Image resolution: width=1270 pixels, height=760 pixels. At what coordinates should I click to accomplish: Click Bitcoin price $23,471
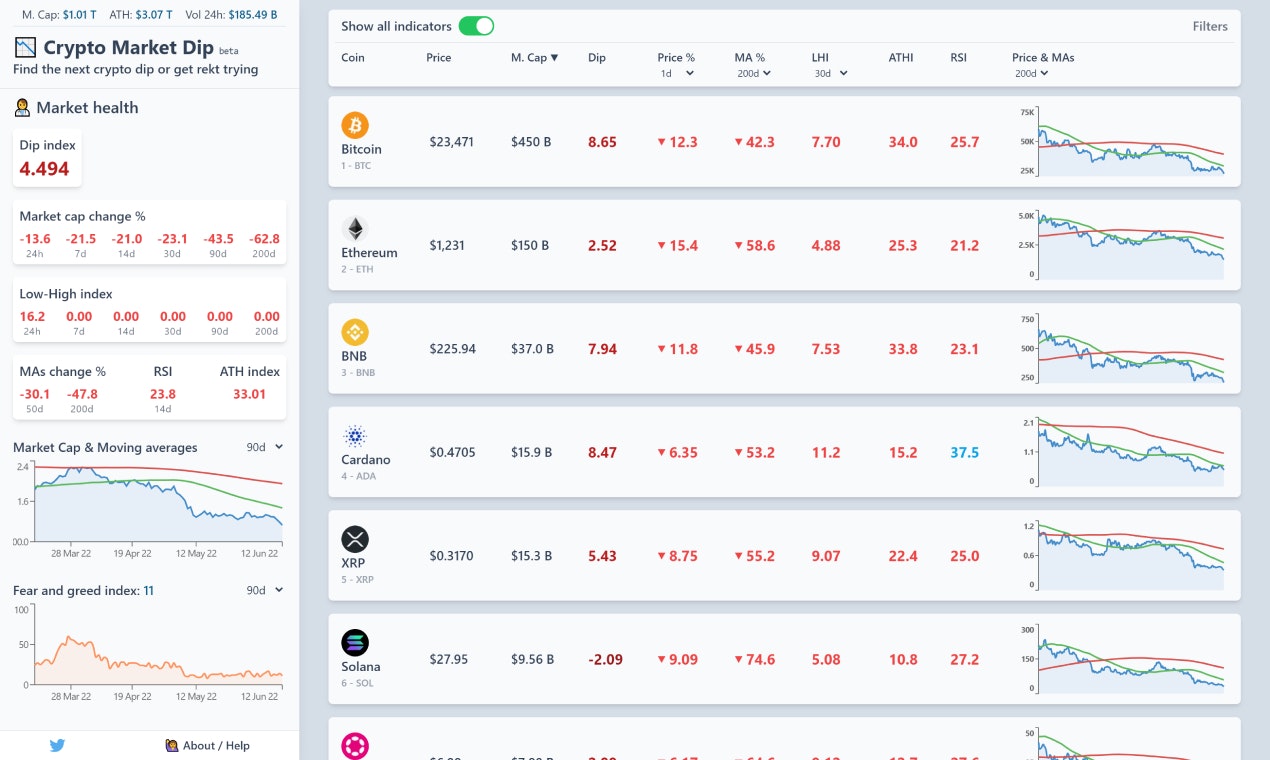pos(451,142)
